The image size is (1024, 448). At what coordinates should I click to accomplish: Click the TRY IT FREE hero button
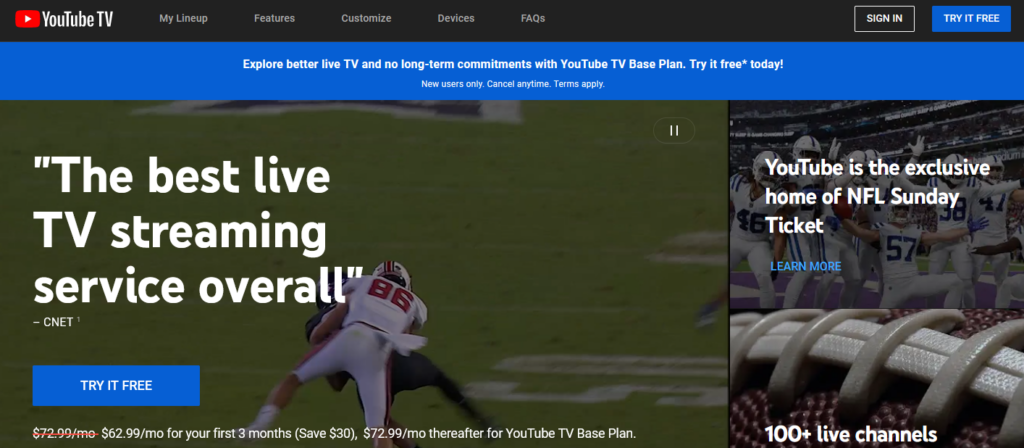pos(116,386)
